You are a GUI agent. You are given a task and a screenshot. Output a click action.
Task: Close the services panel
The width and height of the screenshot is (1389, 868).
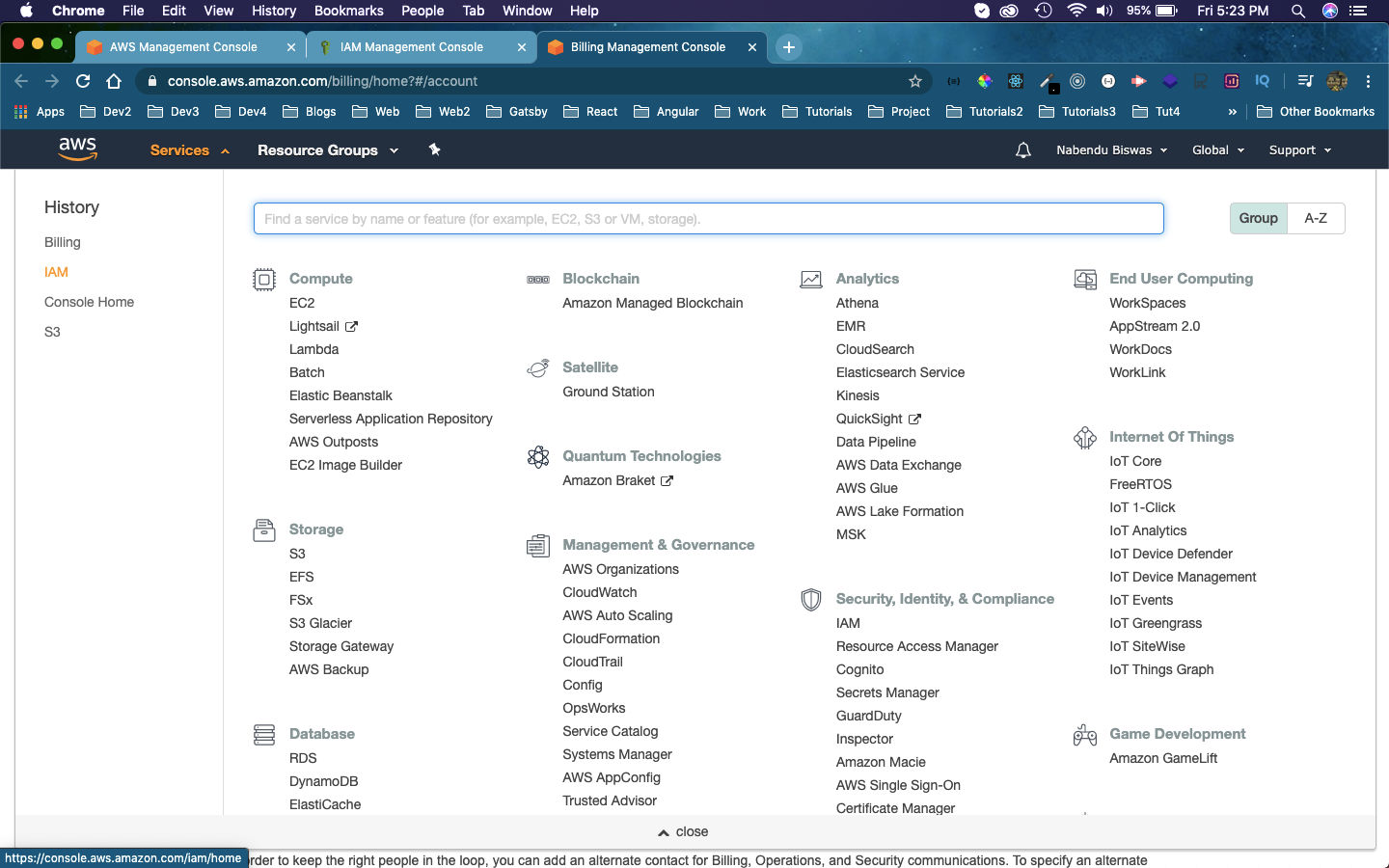684,831
